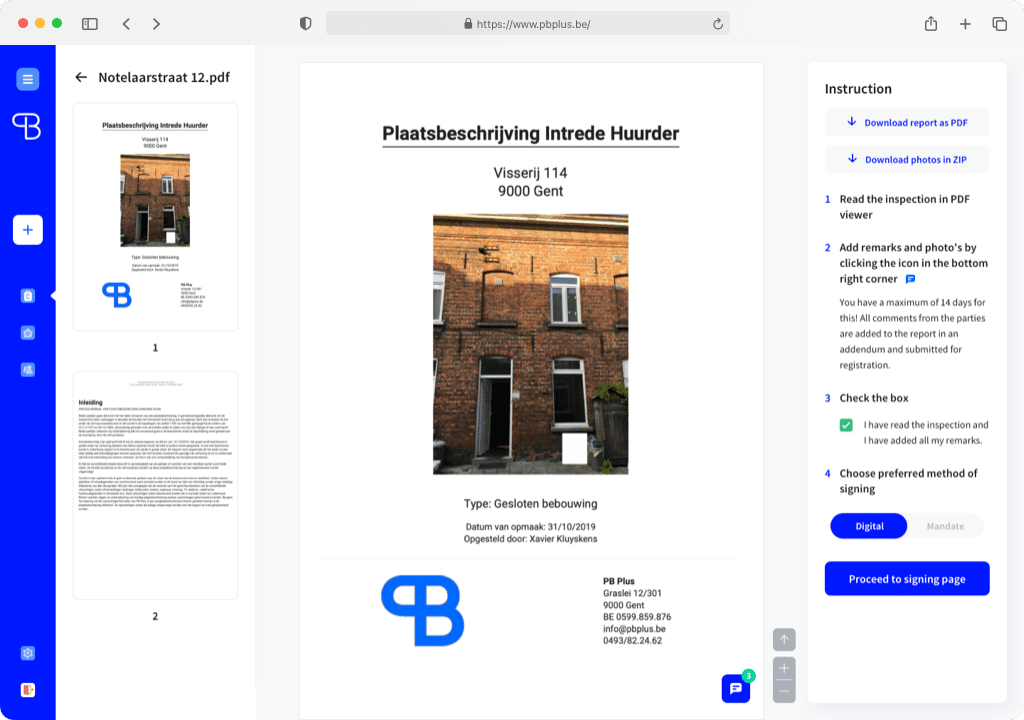The width and height of the screenshot is (1024, 720).
Task: Open the house properties icon in the sidebar
Action: click(x=27, y=333)
